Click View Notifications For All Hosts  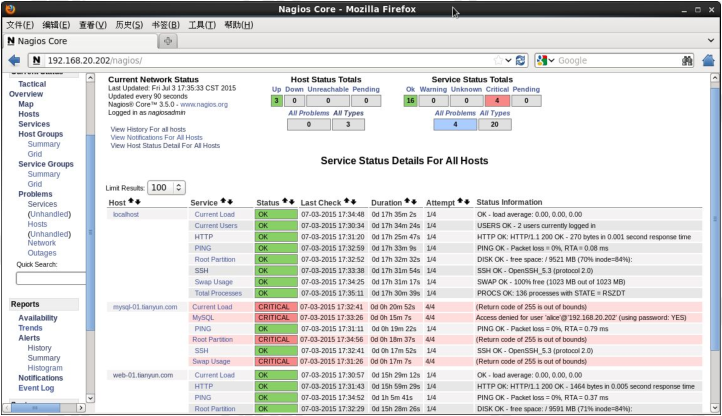(156, 137)
